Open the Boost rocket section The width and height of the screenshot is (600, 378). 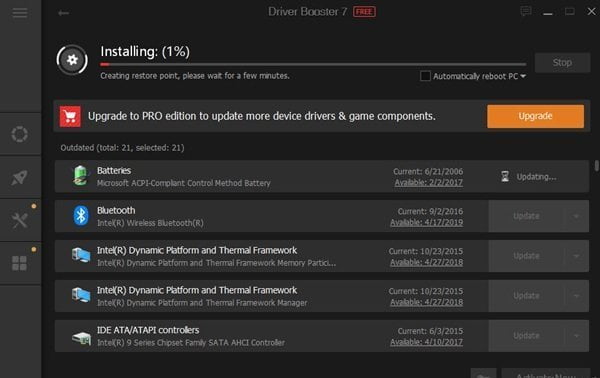(20, 178)
